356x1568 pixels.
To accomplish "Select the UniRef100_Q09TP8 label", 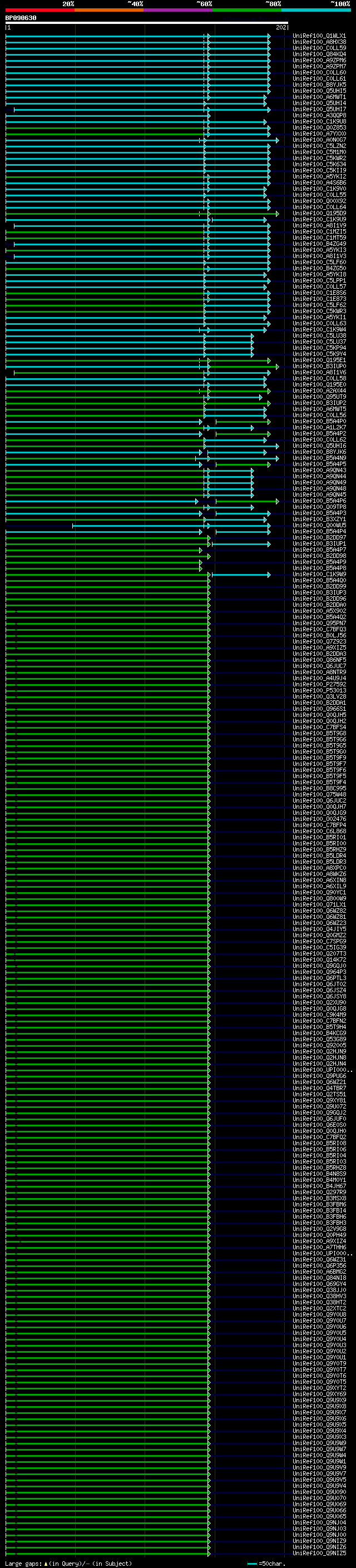I will click(319, 507).
